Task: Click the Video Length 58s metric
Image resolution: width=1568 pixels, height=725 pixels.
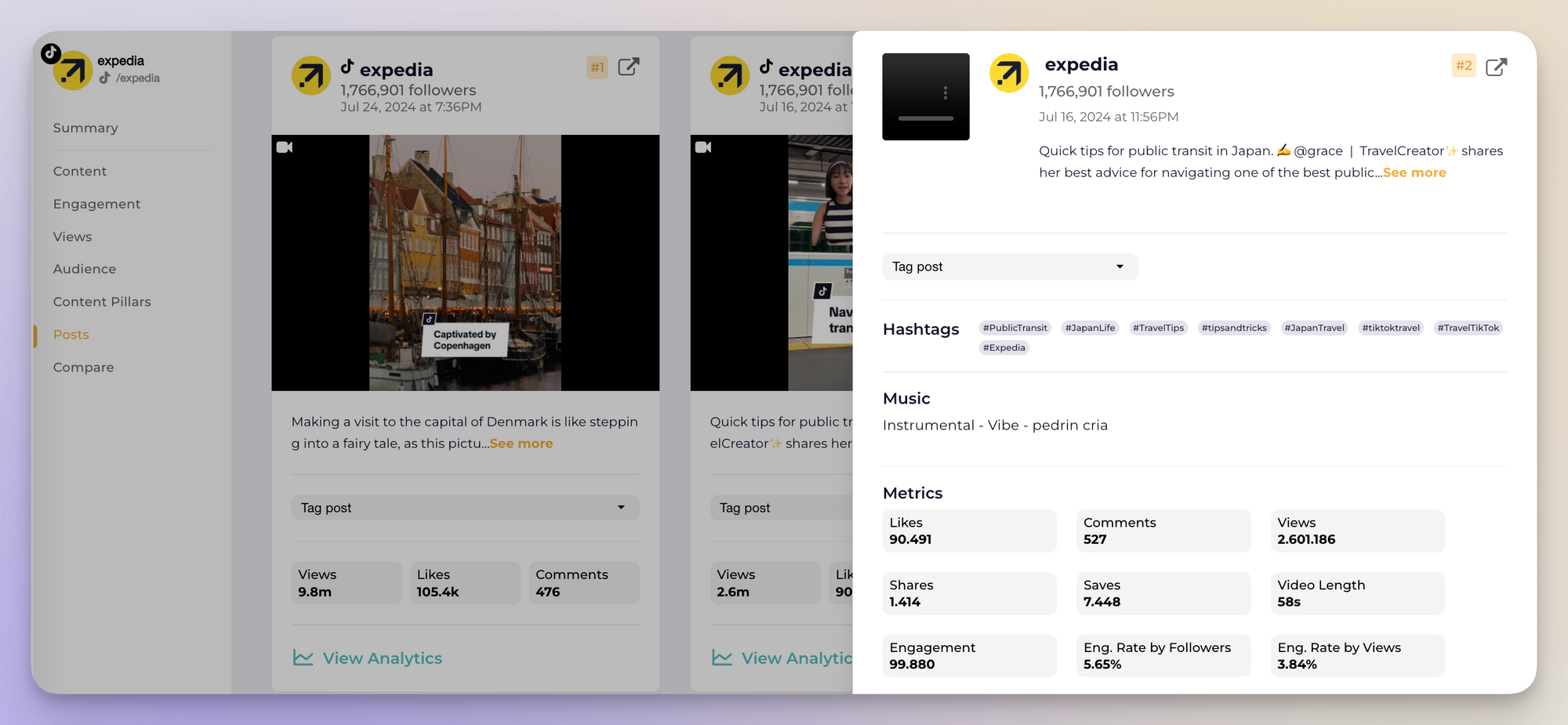Action: click(1357, 593)
